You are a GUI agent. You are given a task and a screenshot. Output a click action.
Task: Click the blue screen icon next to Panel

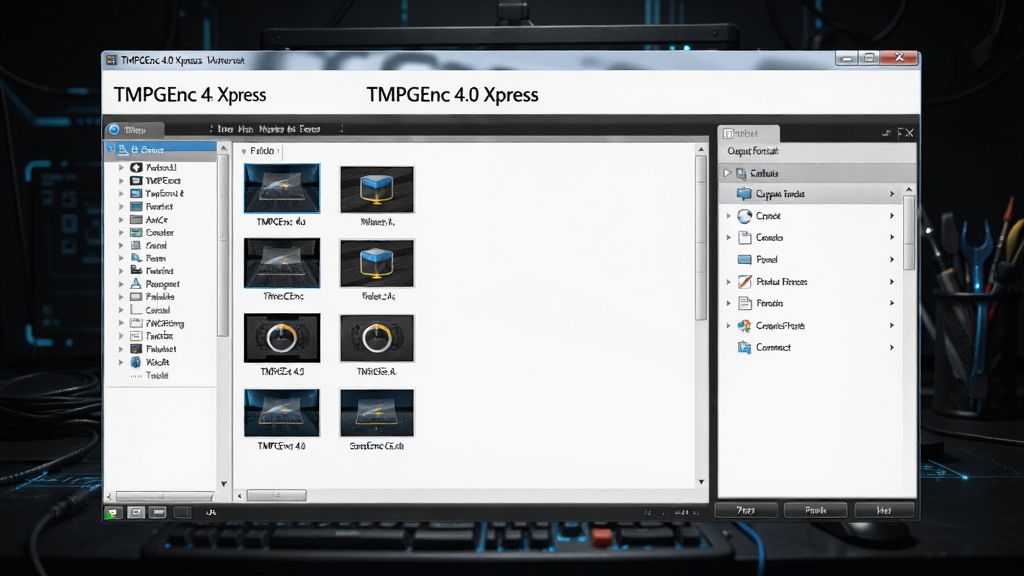click(744, 259)
